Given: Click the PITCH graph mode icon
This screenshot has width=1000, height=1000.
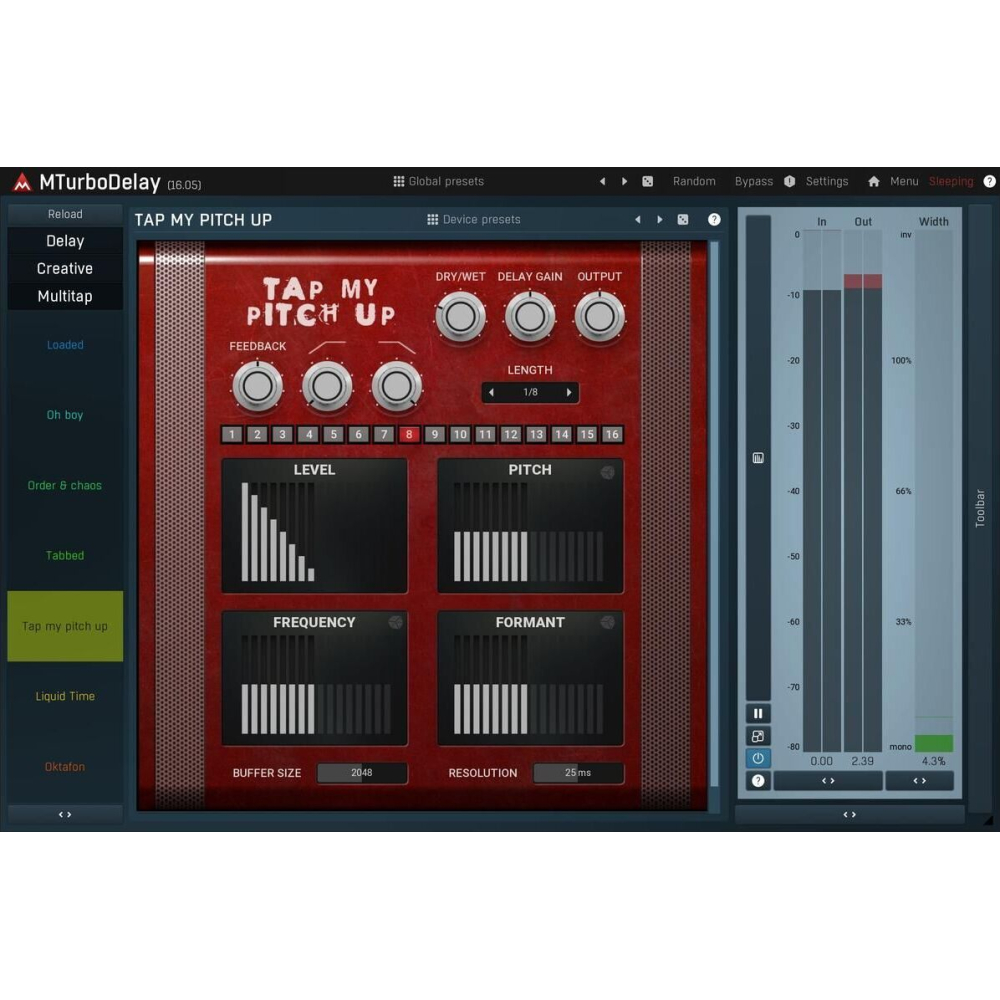Looking at the screenshot, I should point(608,472).
